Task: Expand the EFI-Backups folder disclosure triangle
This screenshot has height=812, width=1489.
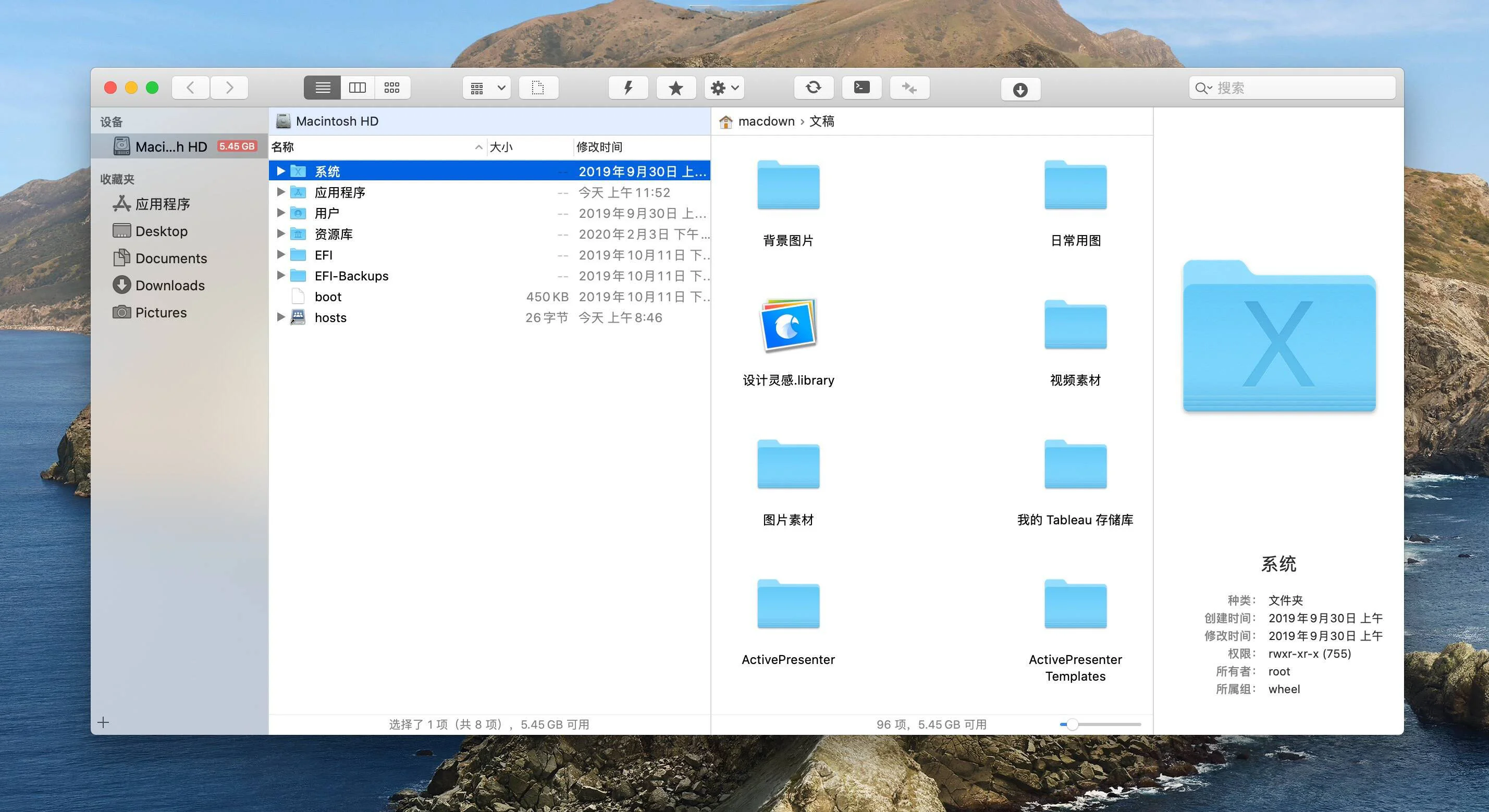Action: [281, 275]
